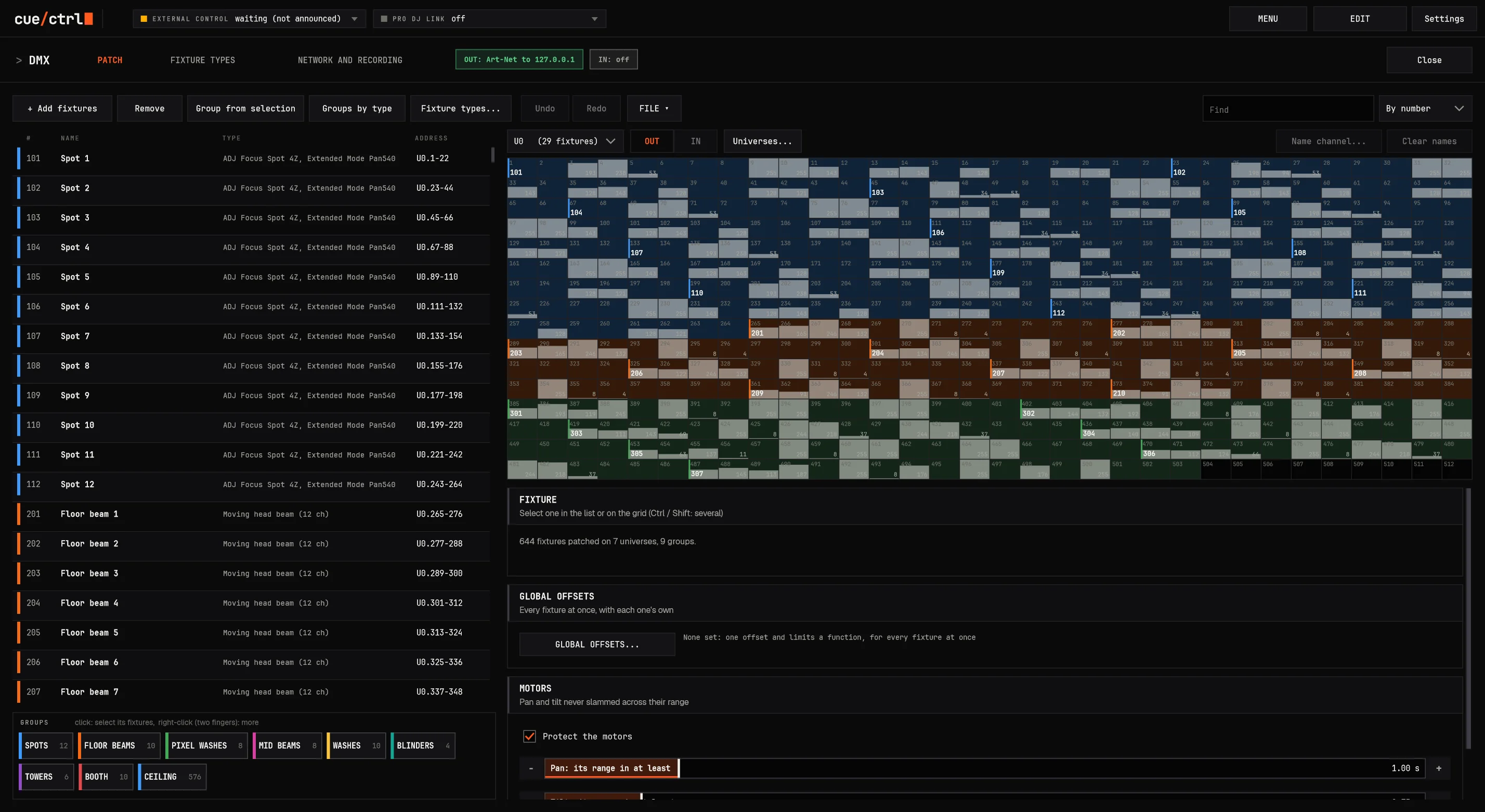The image size is (1485, 812).
Task: Open the FILE dropdown menu
Action: [x=654, y=108]
